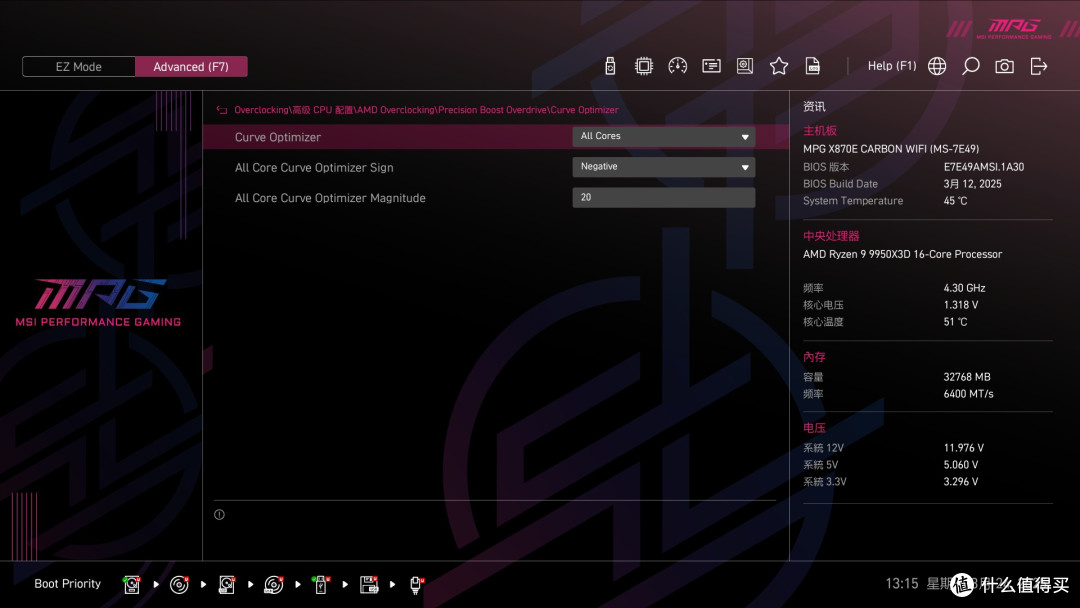This screenshot has height=608, width=1080.
Task: Open Help (F1)
Action: [892, 66]
